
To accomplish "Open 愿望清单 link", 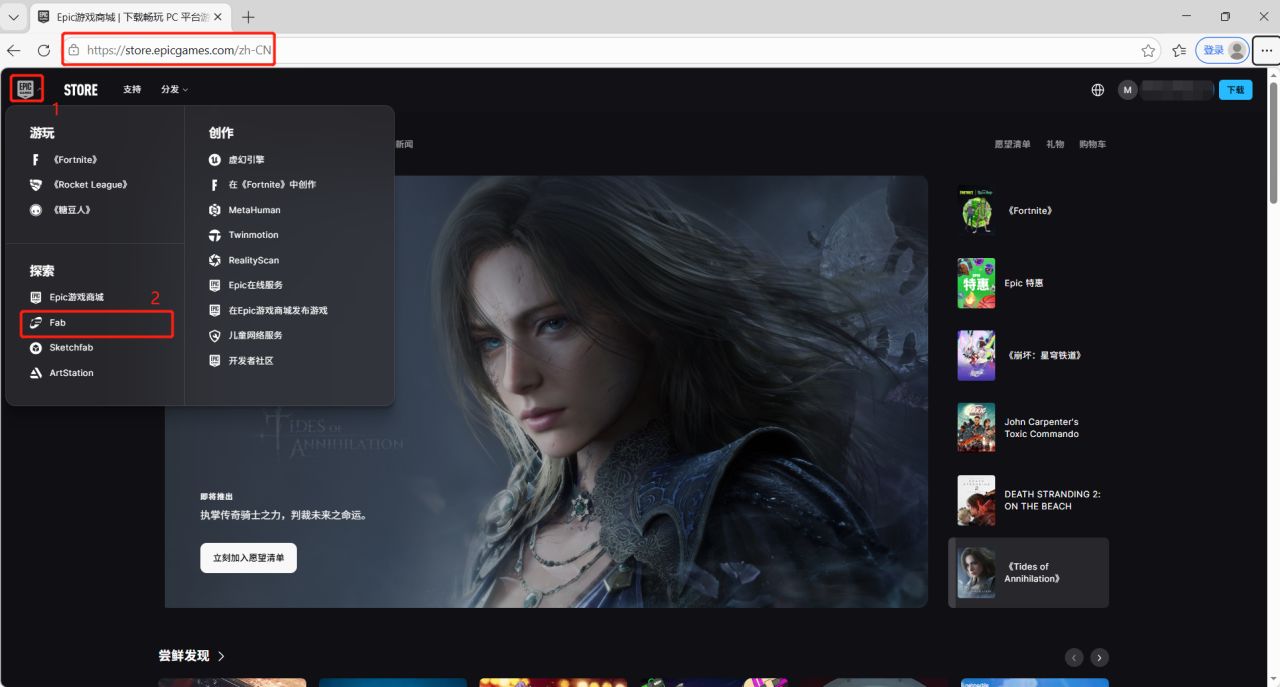I will click(x=1012, y=144).
